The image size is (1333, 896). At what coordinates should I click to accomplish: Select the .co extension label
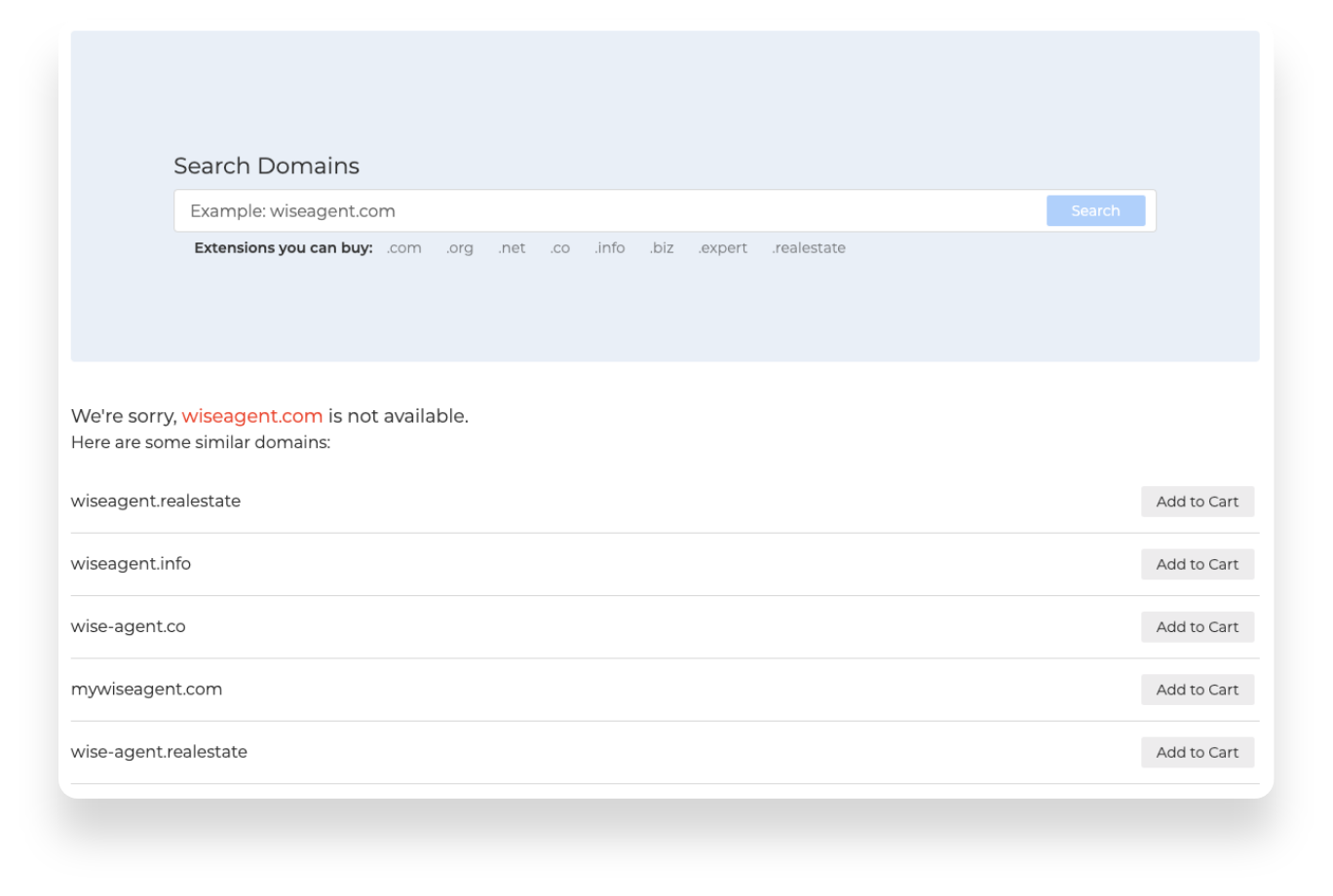pos(560,247)
